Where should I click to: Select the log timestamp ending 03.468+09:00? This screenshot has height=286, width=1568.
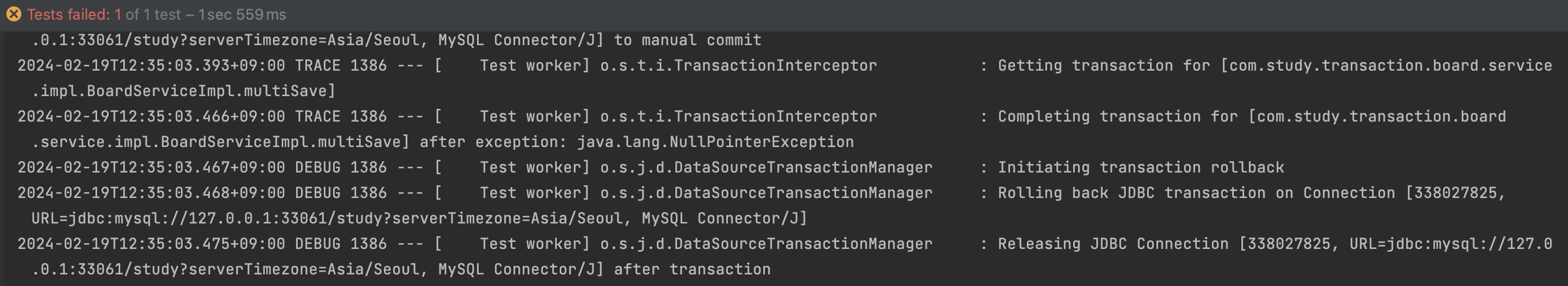click(151, 193)
